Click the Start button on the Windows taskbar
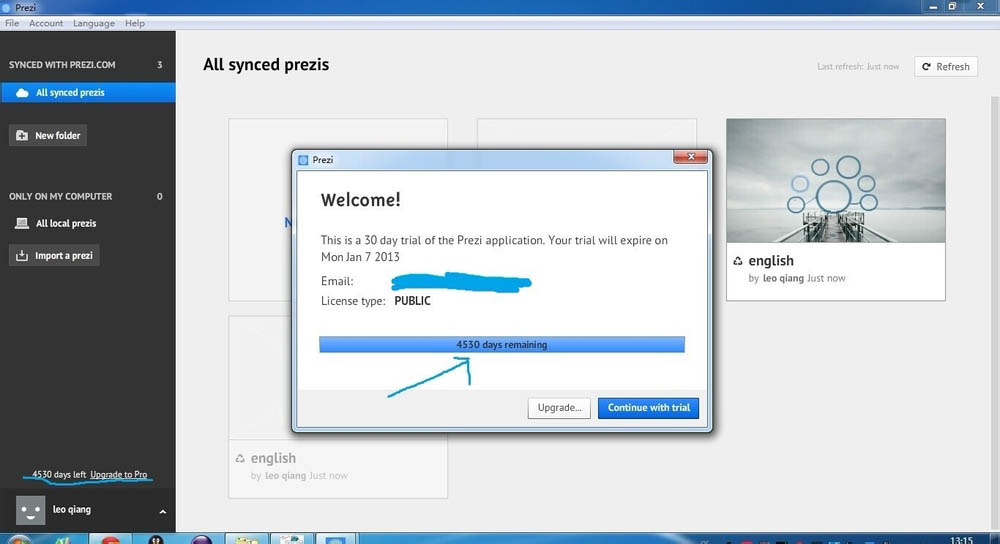This screenshot has width=1000, height=544. click(x=19, y=540)
